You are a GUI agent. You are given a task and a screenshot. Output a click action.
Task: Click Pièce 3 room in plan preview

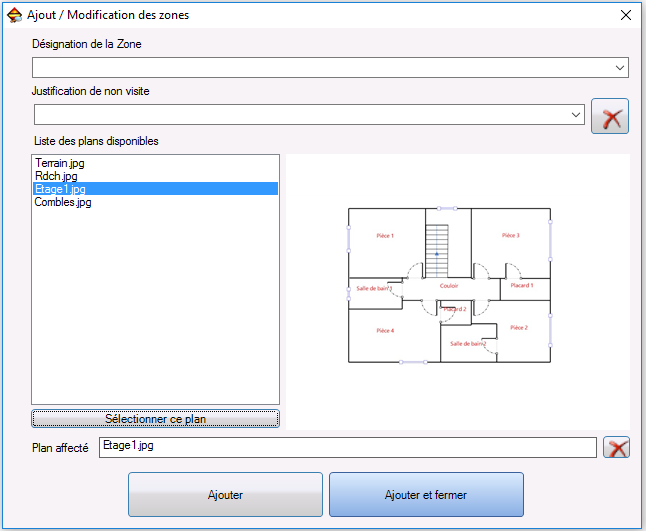[510, 236]
